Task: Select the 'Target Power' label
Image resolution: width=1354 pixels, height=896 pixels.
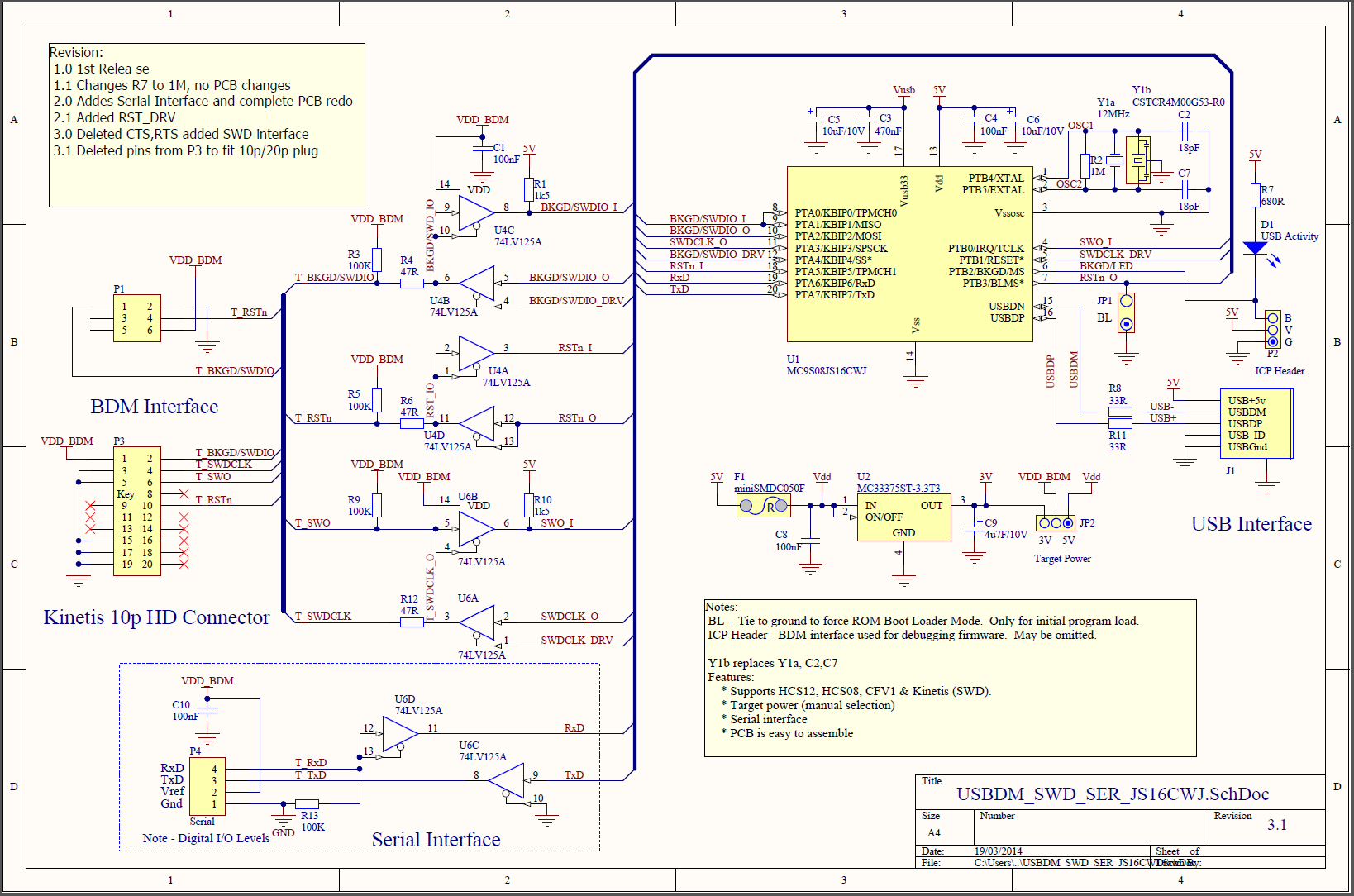Action: point(1062,559)
